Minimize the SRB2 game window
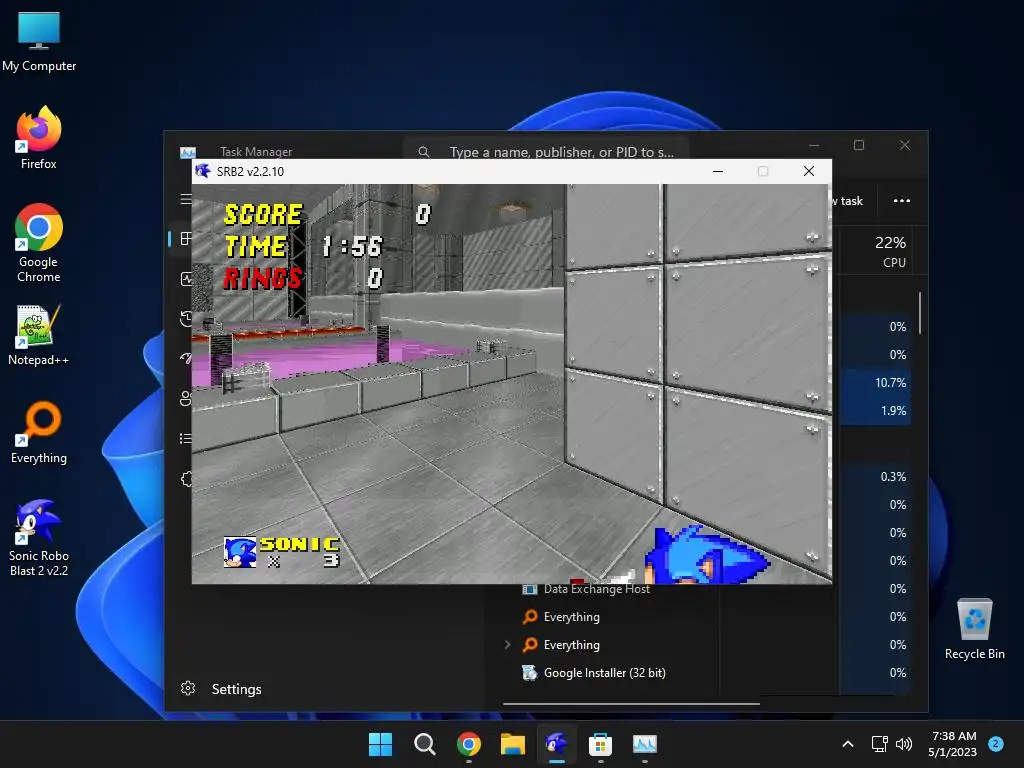The height and width of the screenshot is (768, 1024). click(718, 171)
